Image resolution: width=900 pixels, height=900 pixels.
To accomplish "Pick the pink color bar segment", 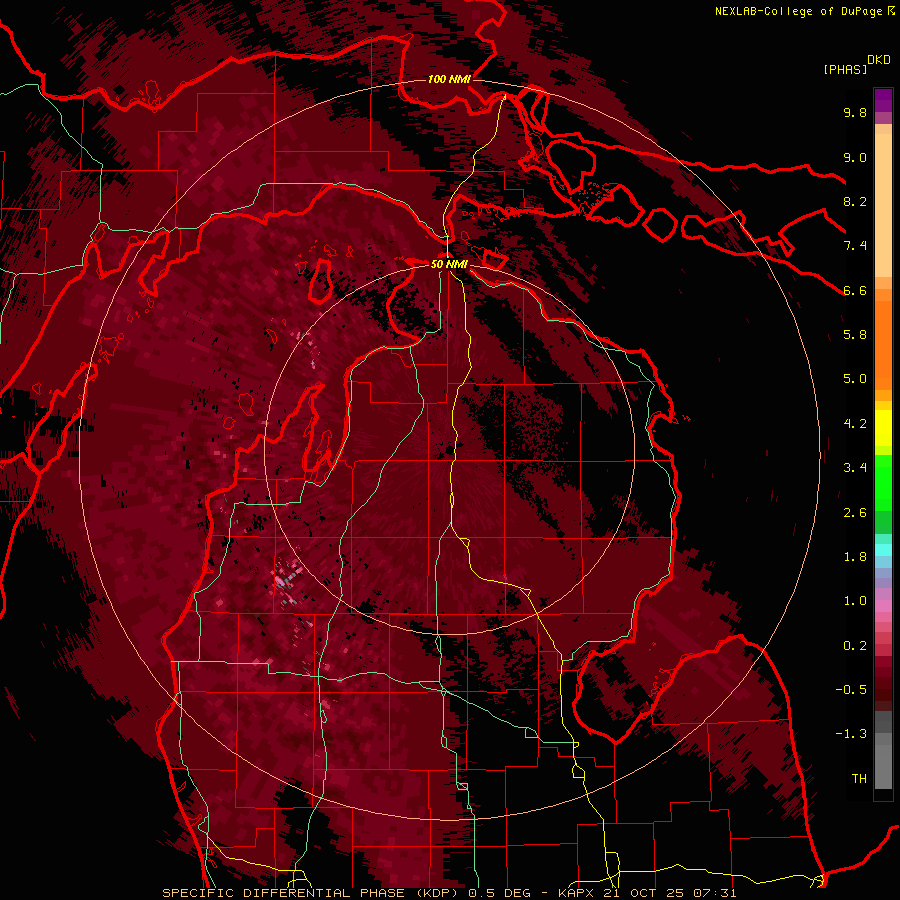I will (883, 606).
